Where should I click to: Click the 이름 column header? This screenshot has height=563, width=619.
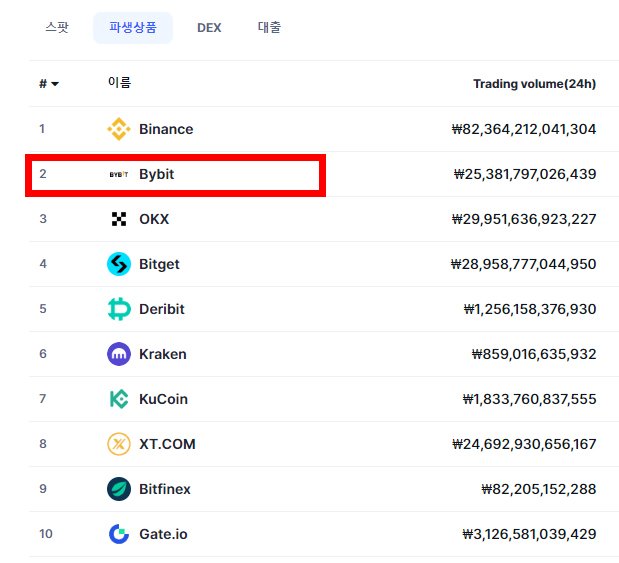(120, 83)
